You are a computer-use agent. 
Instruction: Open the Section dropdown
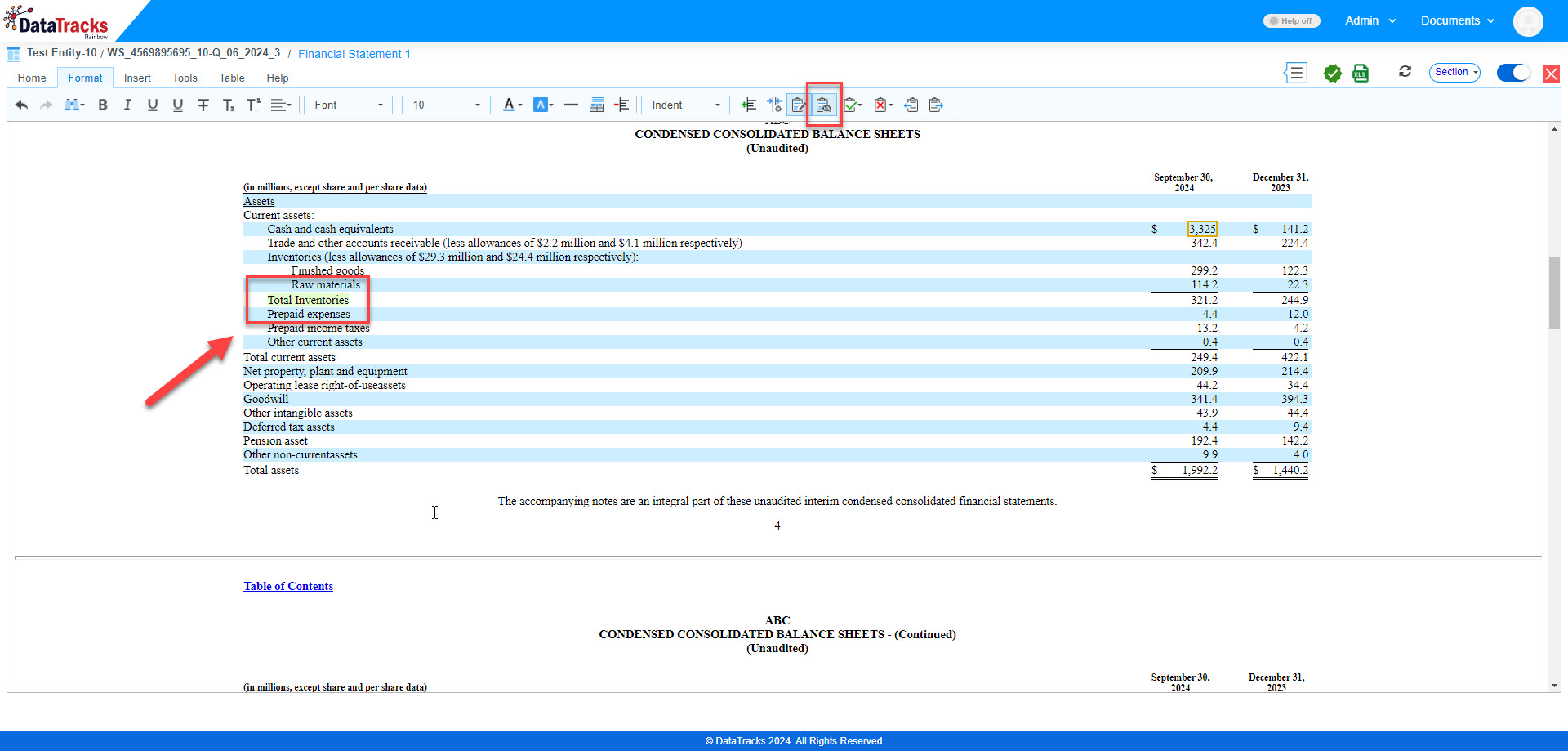[1455, 72]
